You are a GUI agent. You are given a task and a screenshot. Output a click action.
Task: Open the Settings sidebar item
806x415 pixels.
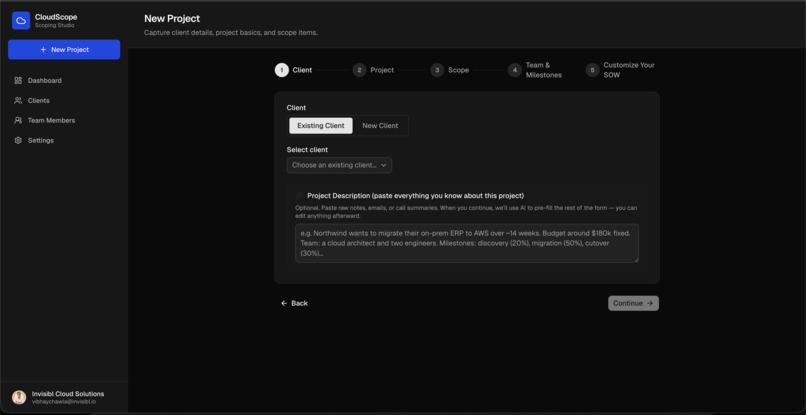coord(64,140)
